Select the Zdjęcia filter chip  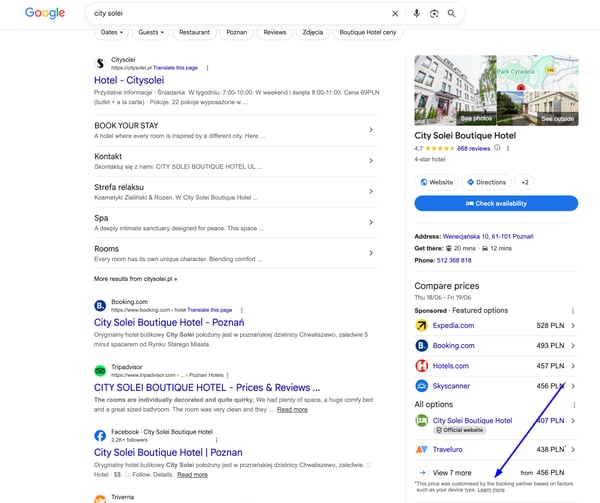coord(313,33)
